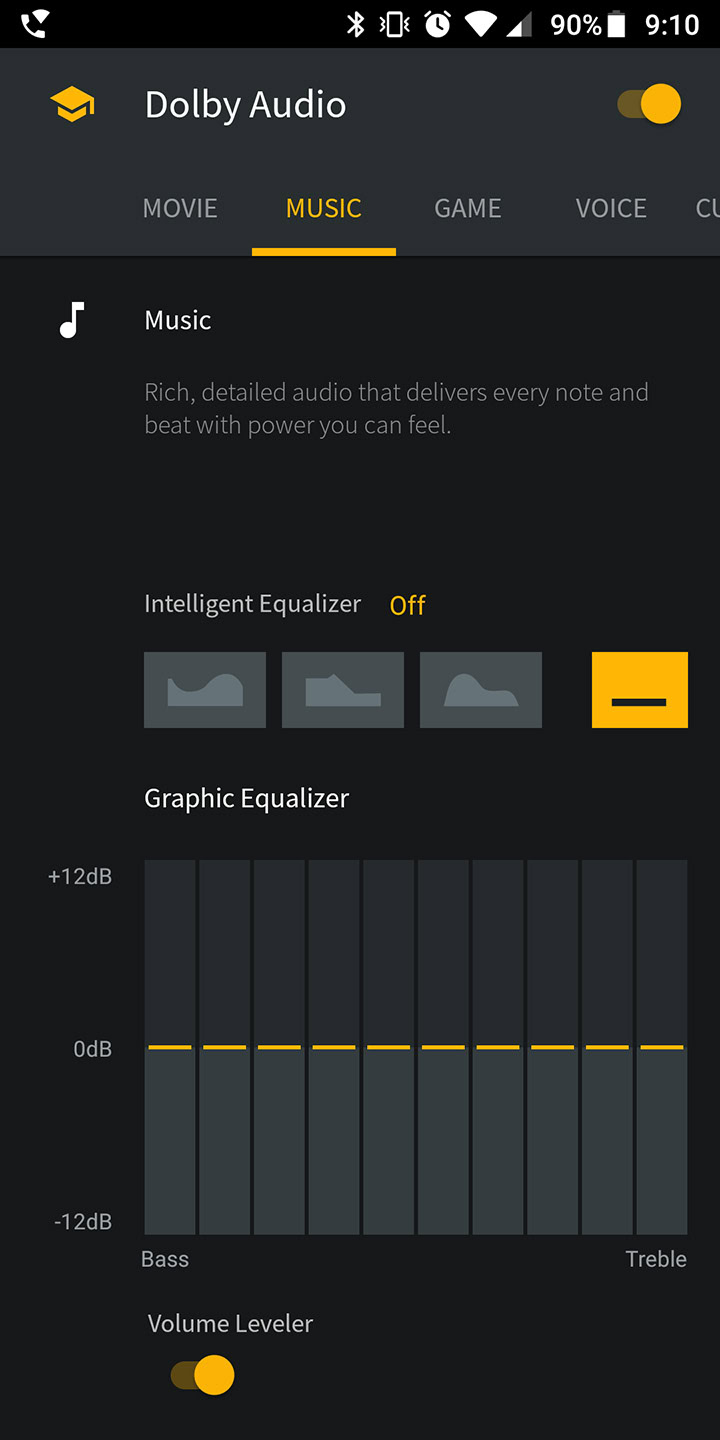
Task: Tap the graduation cap tutorial icon
Action: [72, 104]
